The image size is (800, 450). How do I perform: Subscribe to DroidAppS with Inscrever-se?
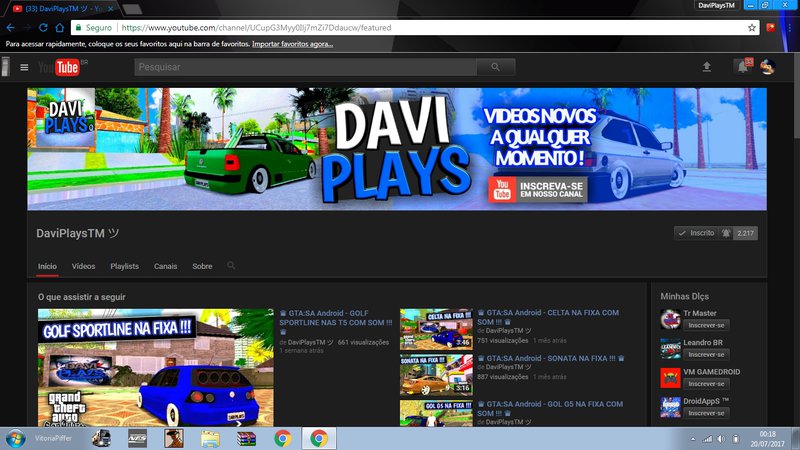pos(706,413)
